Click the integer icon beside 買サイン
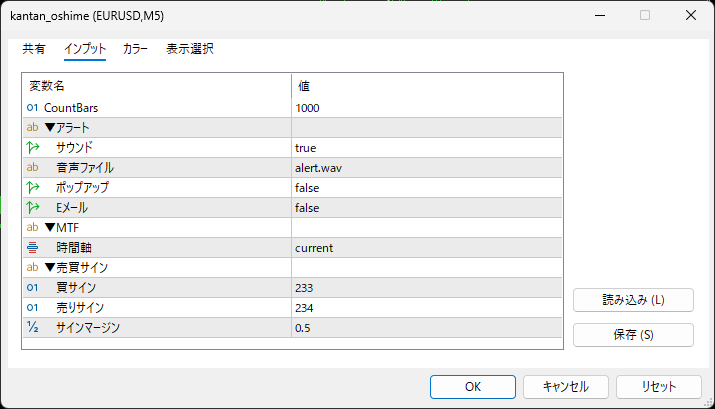The image size is (715, 409). coord(32,287)
